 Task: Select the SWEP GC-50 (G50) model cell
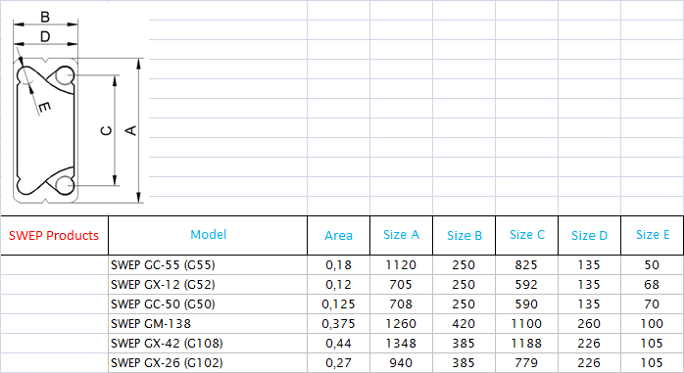(x=208, y=304)
